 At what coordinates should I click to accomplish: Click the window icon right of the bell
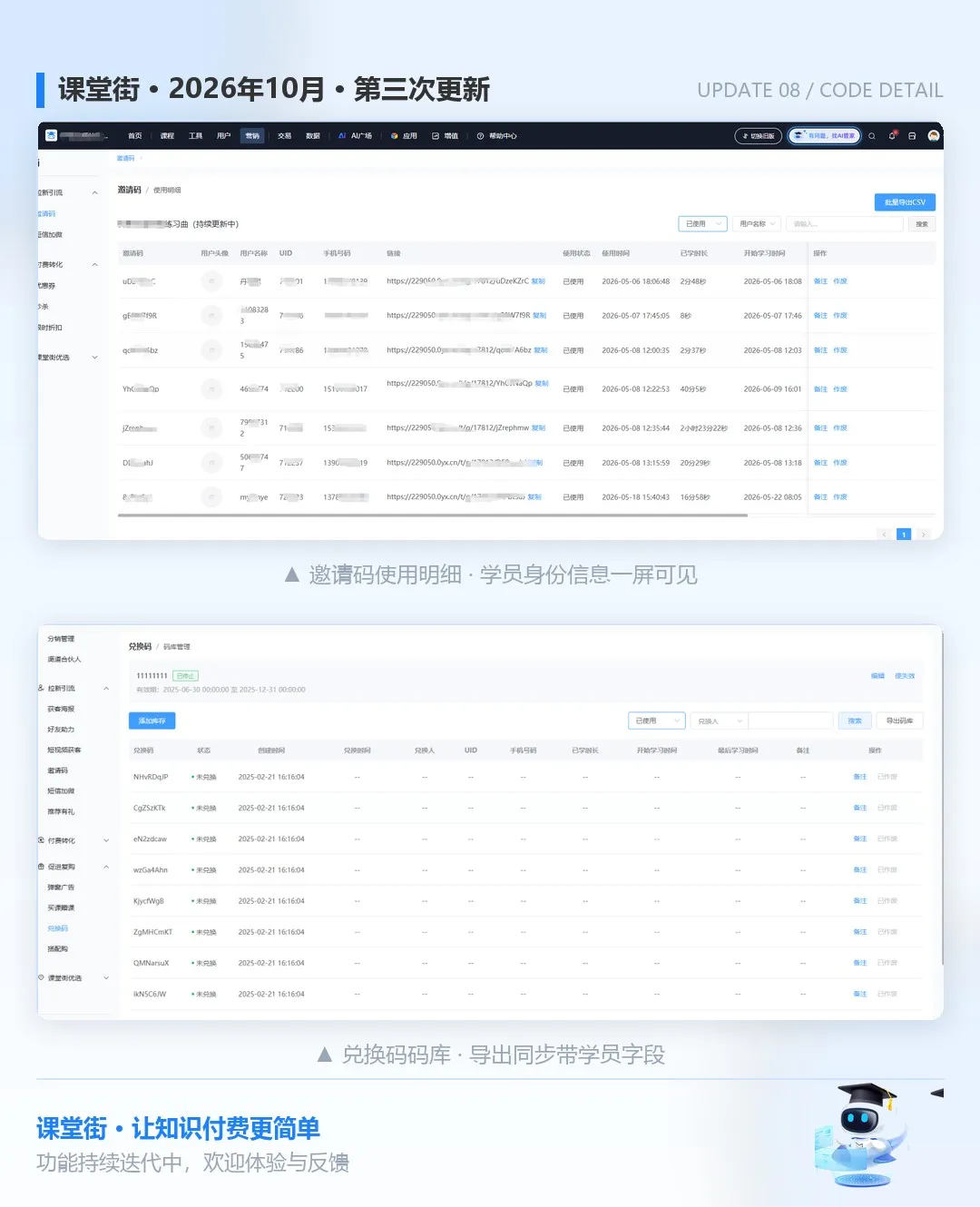912,136
